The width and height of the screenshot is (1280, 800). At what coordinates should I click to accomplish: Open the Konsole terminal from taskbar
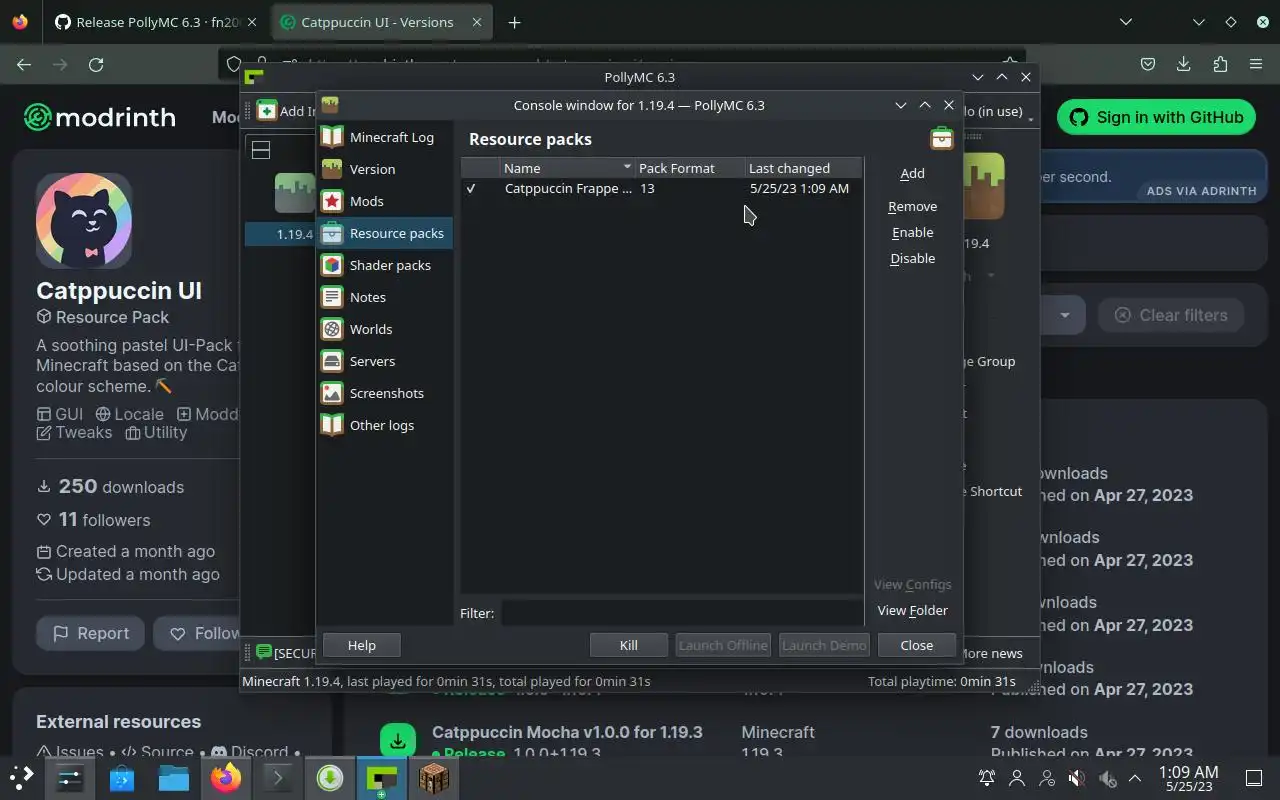tap(278, 777)
